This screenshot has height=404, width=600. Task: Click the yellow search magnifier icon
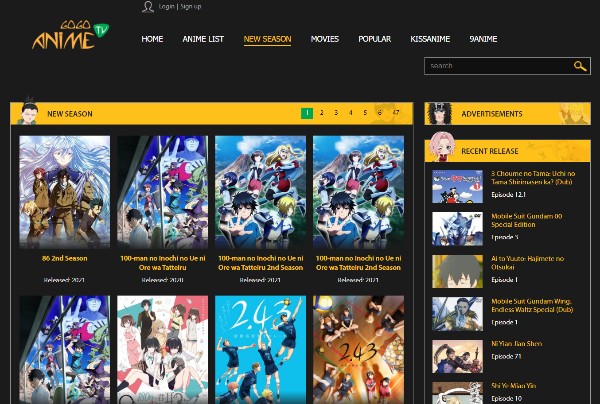tap(580, 66)
